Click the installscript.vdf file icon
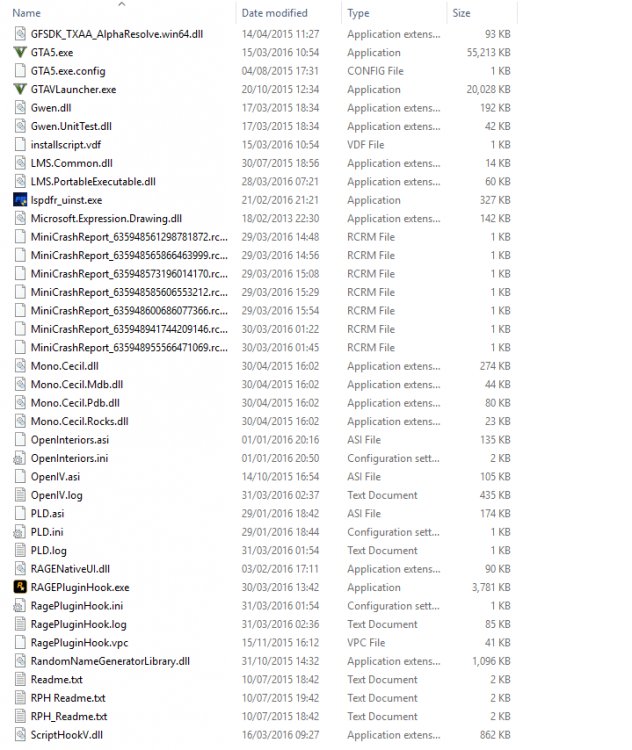The width and height of the screenshot is (632, 750). coord(20,144)
